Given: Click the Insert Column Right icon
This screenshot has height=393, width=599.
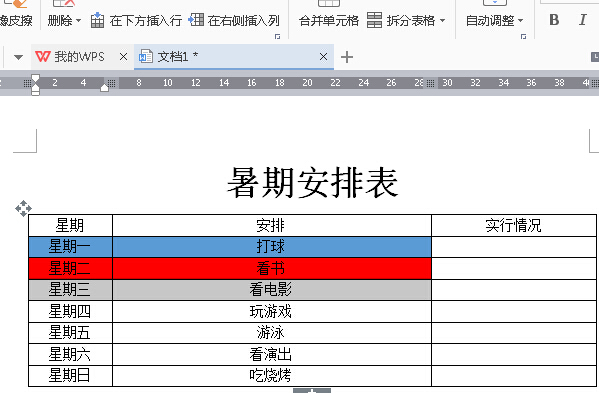Looking at the screenshot, I should tap(196, 20).
